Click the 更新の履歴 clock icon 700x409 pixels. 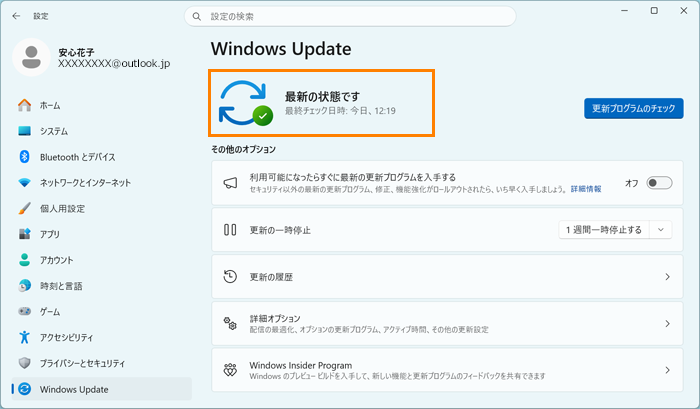(x=230, y=277)
